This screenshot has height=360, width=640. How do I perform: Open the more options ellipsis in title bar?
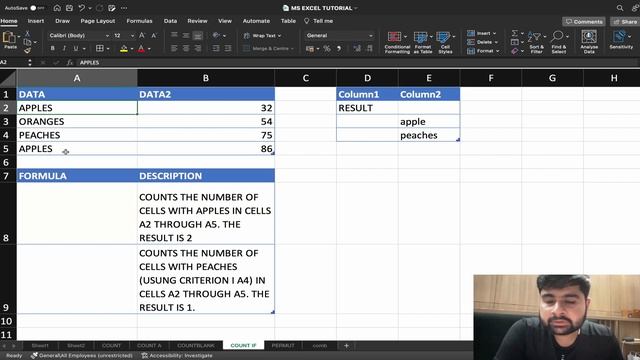pos(124,8)
